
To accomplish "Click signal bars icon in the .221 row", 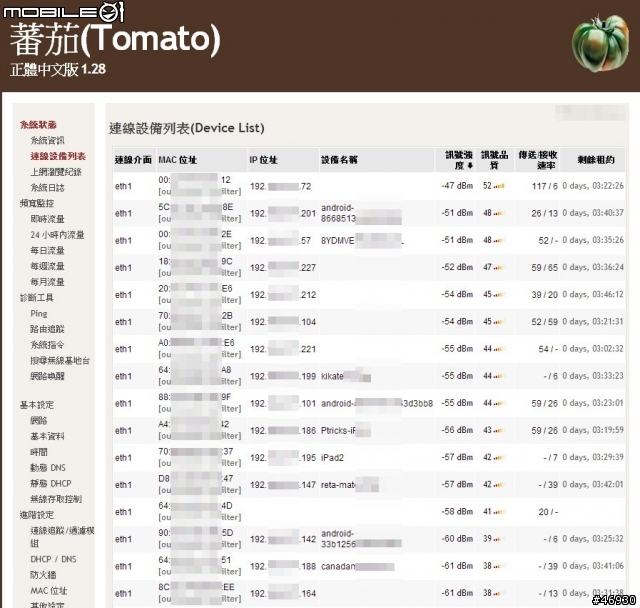I will click(499, 349).
